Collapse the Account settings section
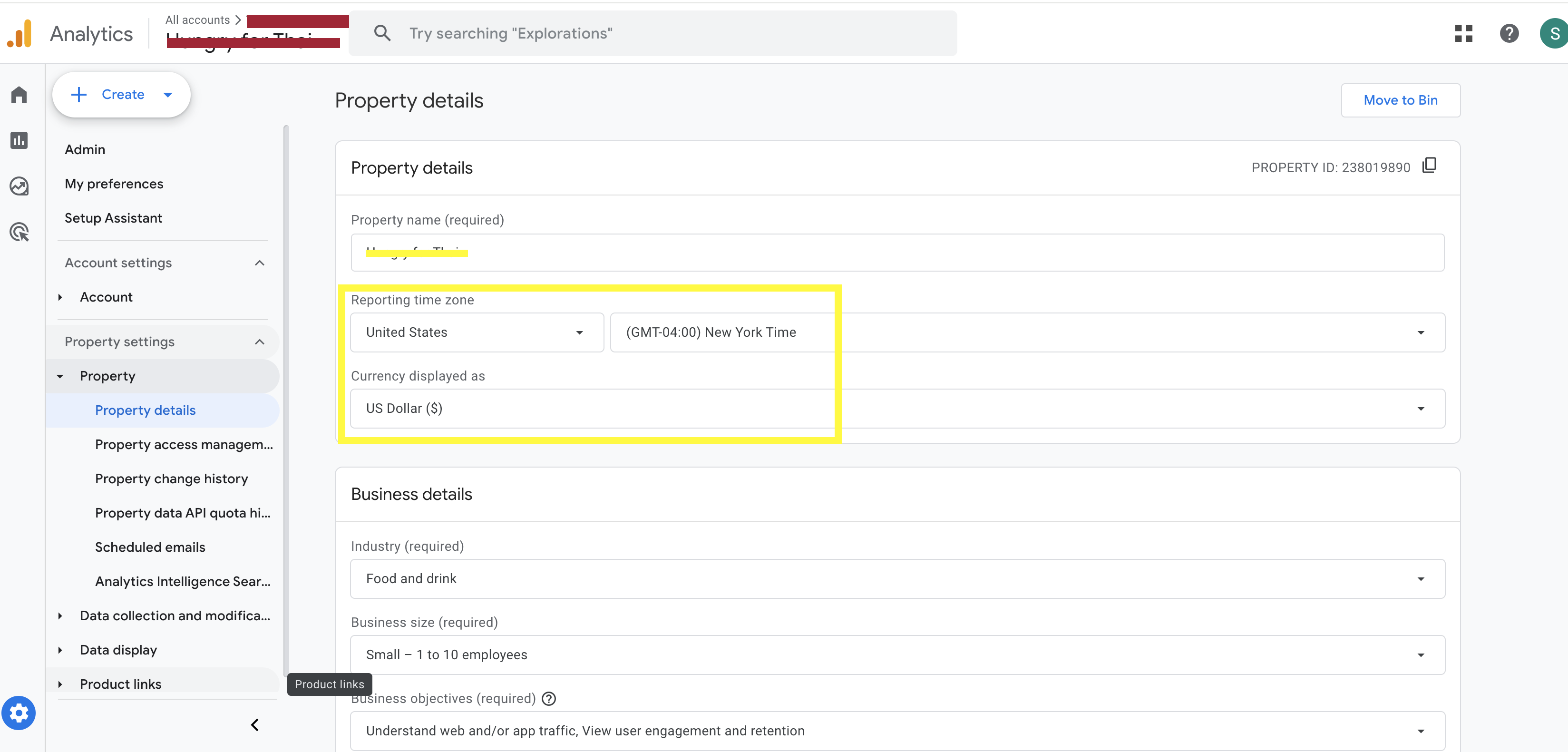Viewport: 1568px width, 752px height. pyautogui.click(x=259, y=263)
